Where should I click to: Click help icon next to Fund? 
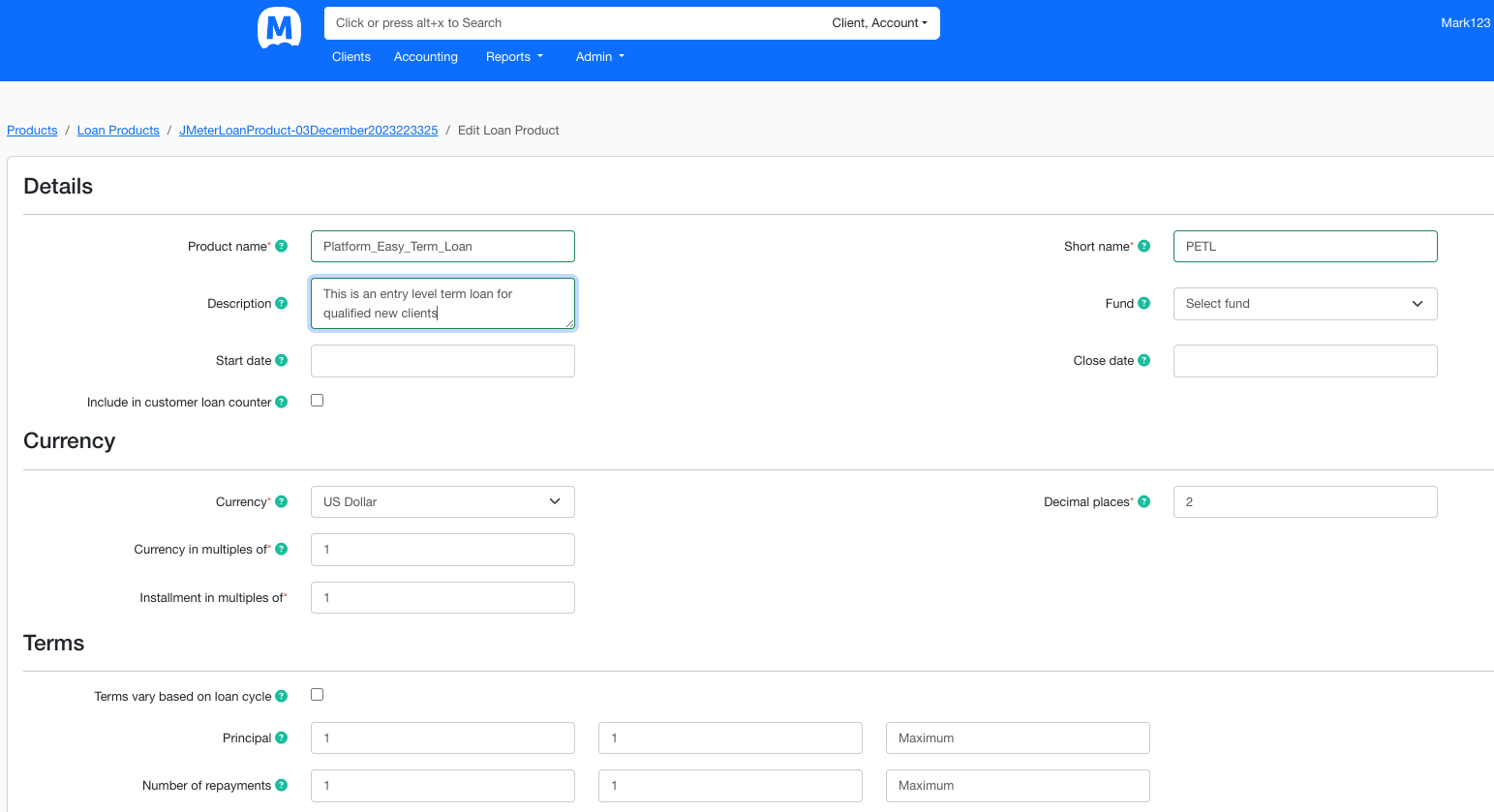click(x=1144, y=303)
